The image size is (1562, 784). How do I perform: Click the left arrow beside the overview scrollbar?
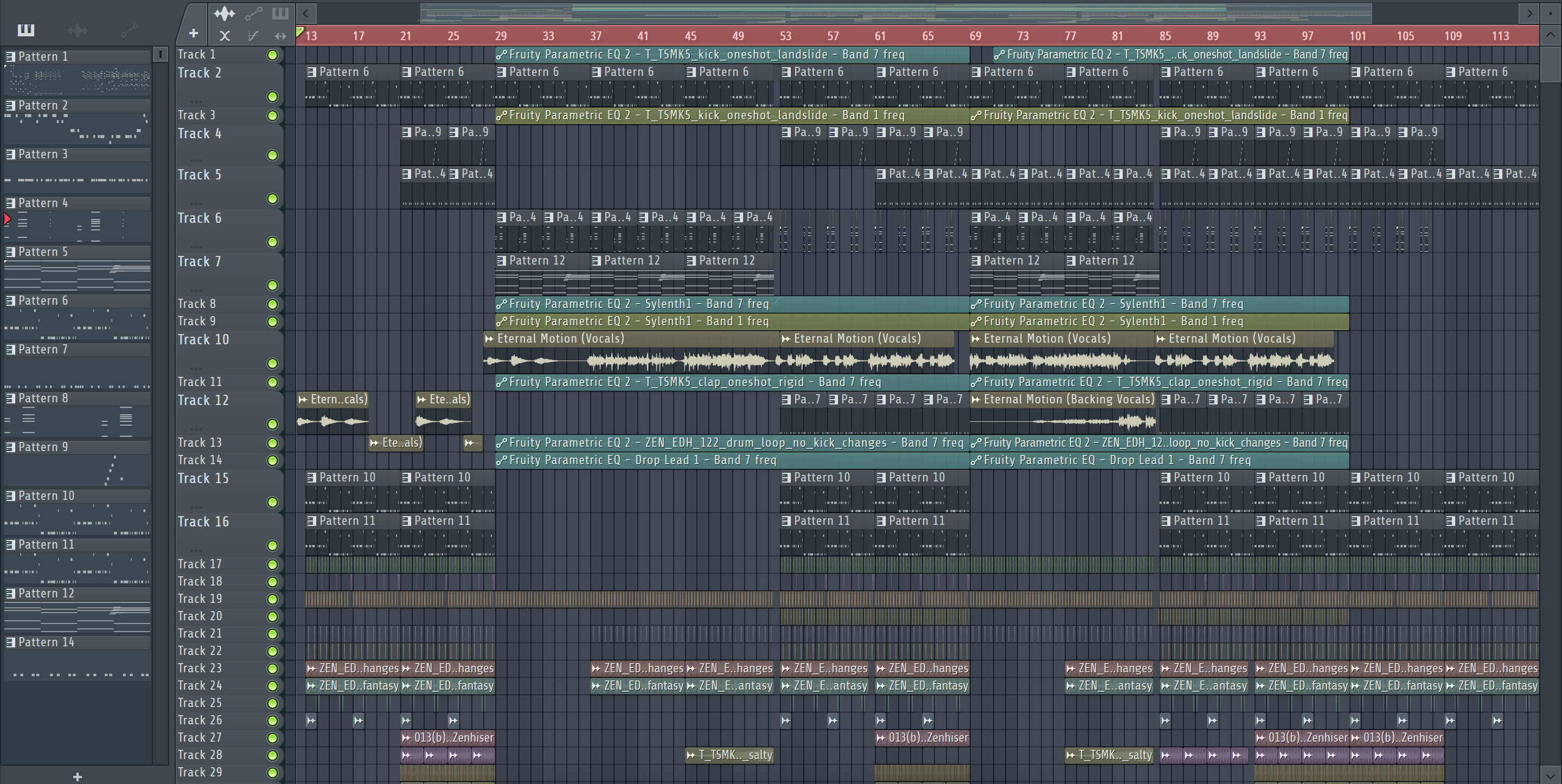pos(305,12)
